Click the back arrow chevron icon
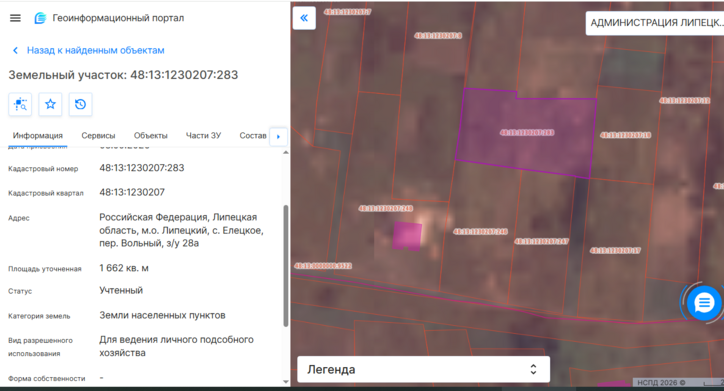The width and height of the screenshot is (724, 391). click(15, 50)
